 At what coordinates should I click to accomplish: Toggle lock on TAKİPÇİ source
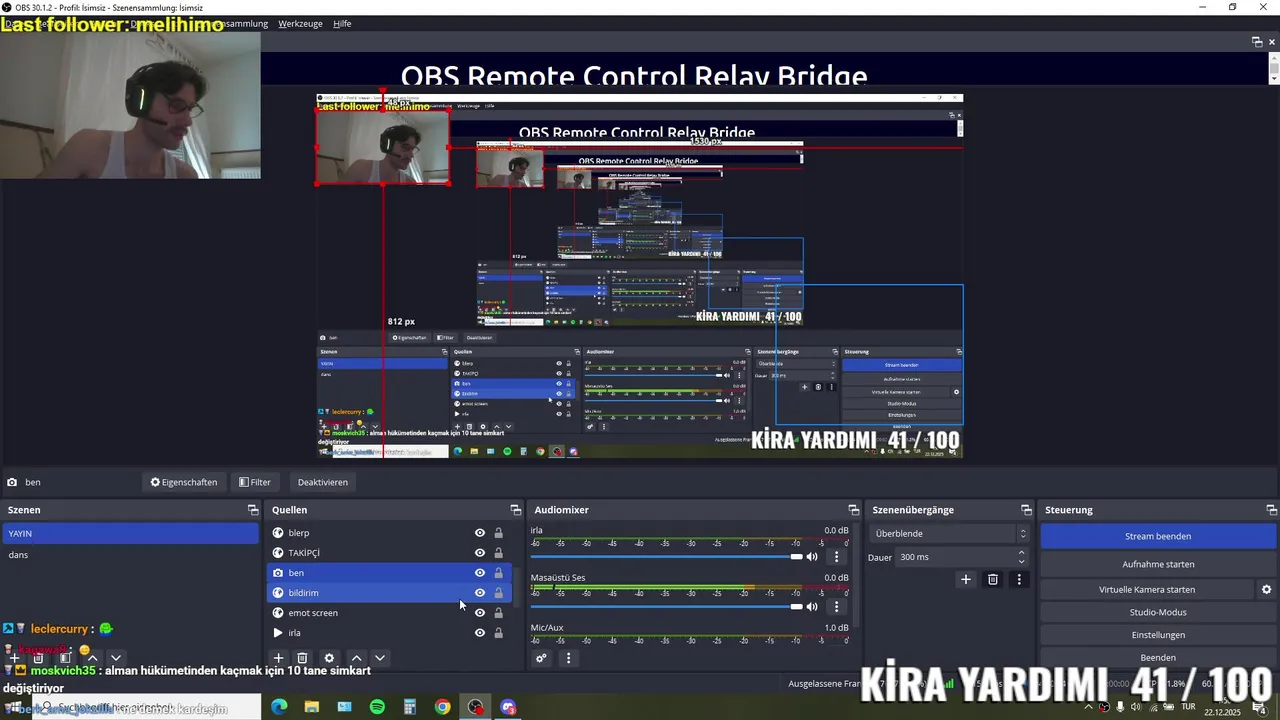499,553
